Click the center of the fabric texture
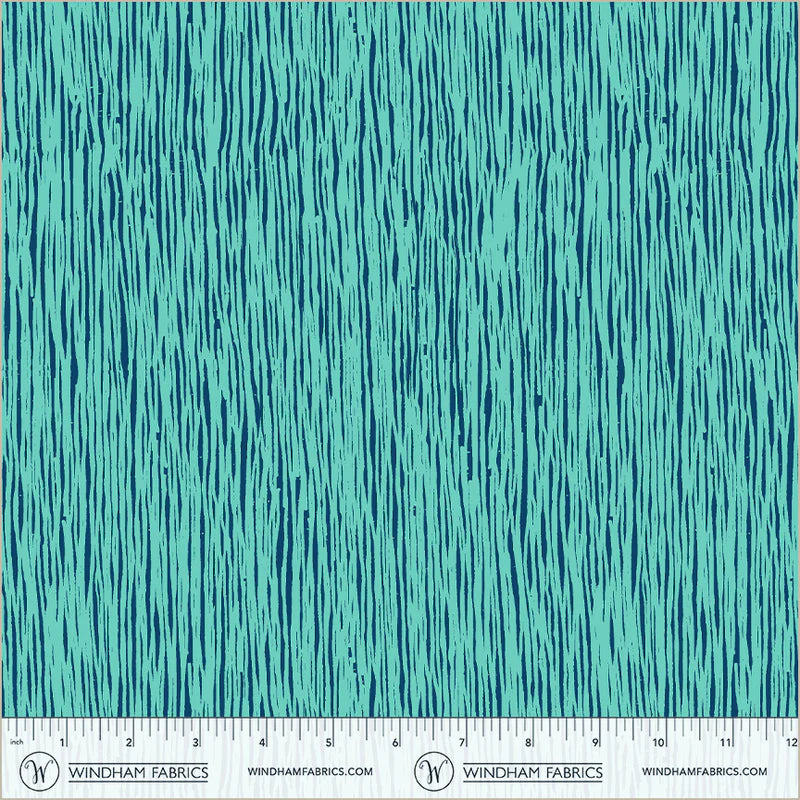 [400, 360]
